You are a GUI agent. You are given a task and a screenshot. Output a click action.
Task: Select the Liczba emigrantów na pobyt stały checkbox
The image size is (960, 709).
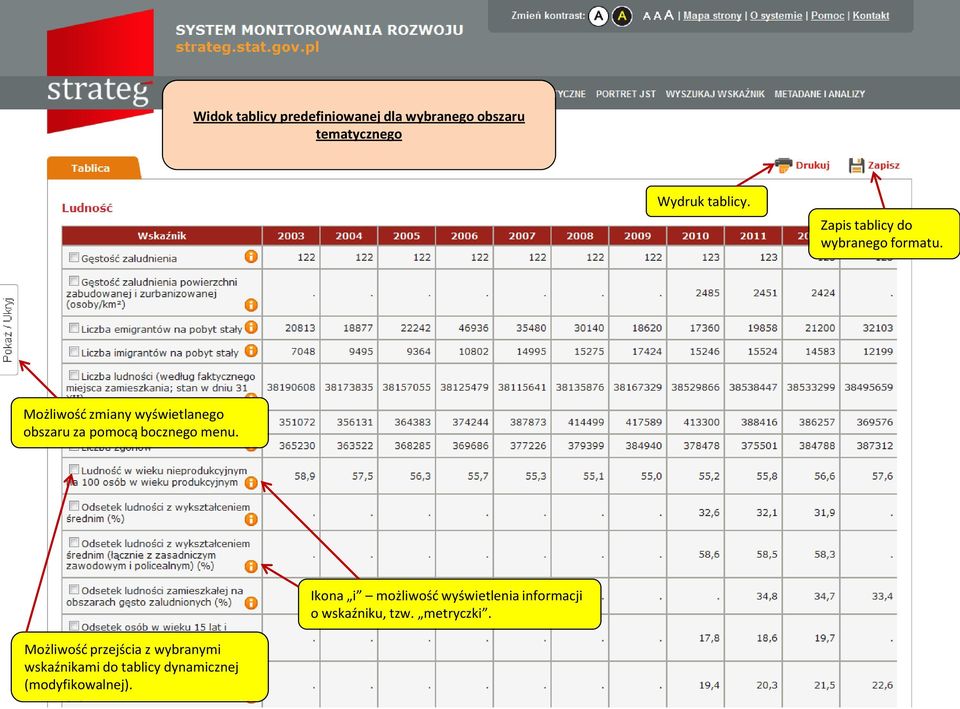coord(74,328)
